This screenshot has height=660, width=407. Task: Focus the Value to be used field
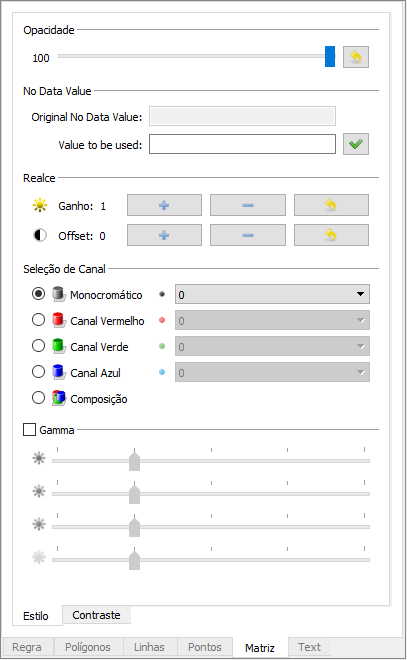pos(242,144)
